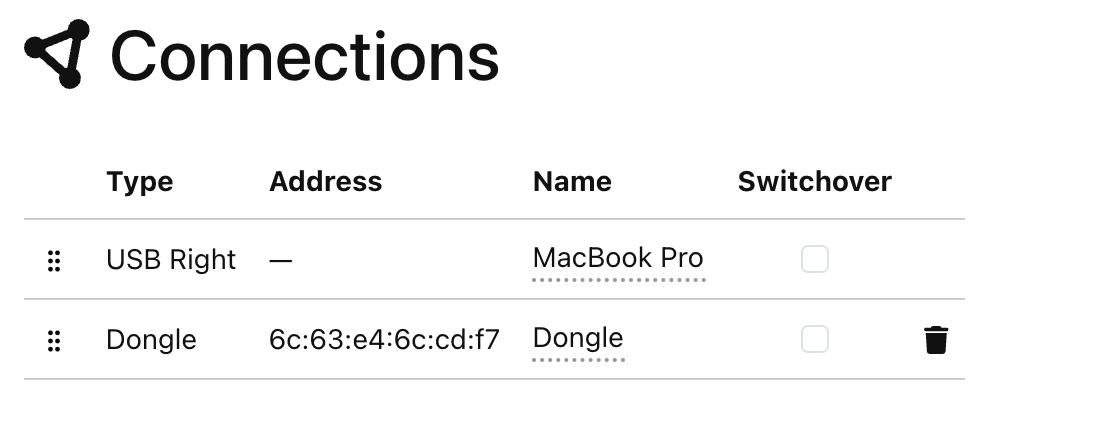Click the drag handle for Dongle row
This screenshot has width=1110, height=424.
(54, 341)
